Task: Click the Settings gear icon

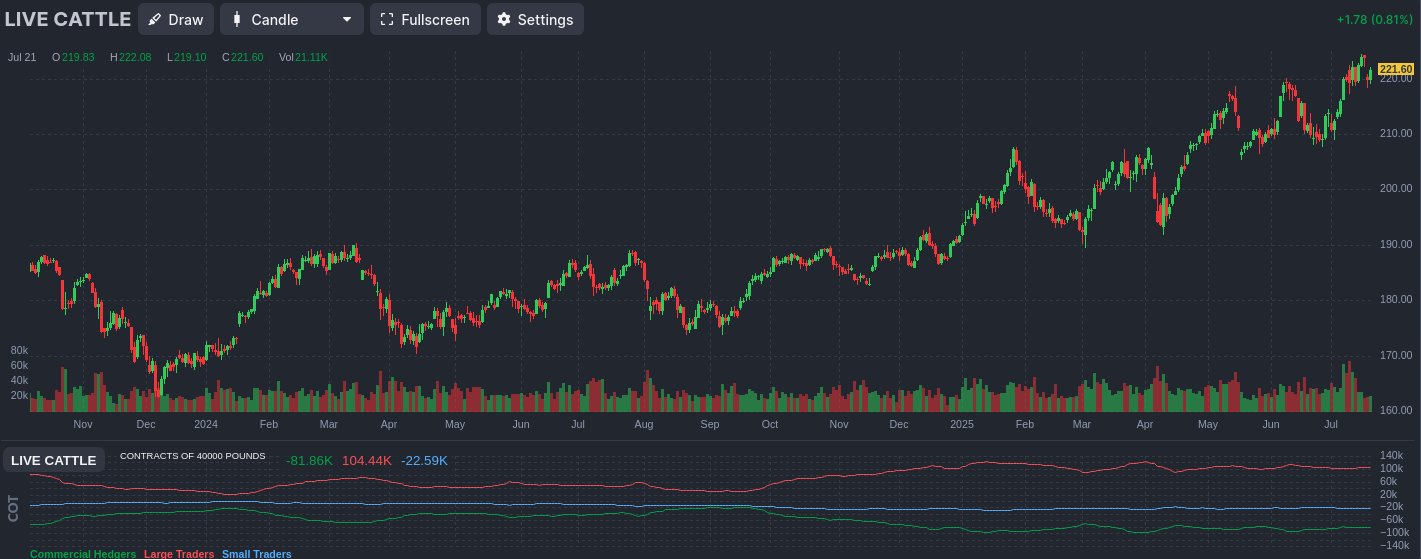Action: coord(504,19)
